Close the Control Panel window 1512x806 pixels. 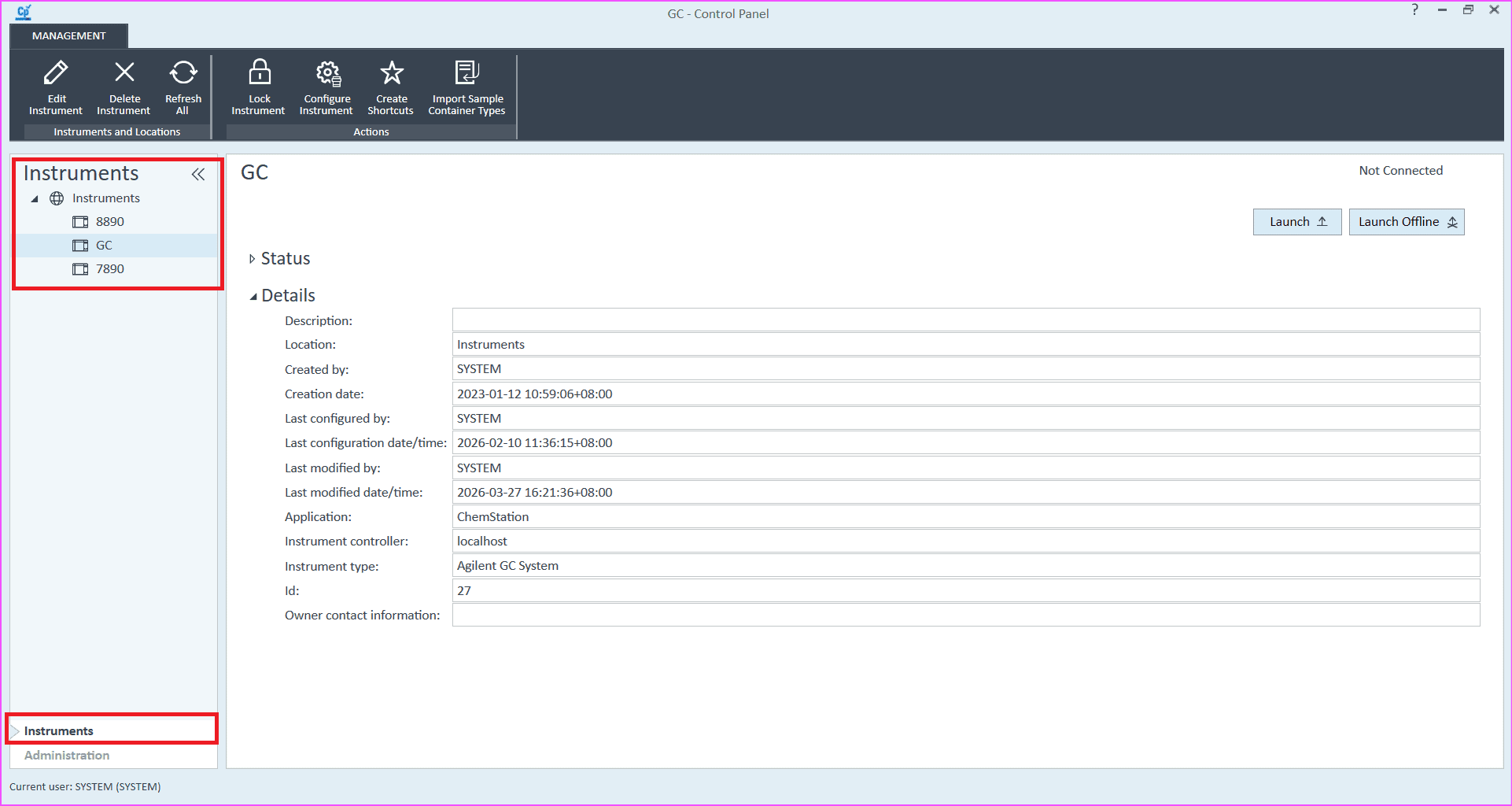(1494, 10)
